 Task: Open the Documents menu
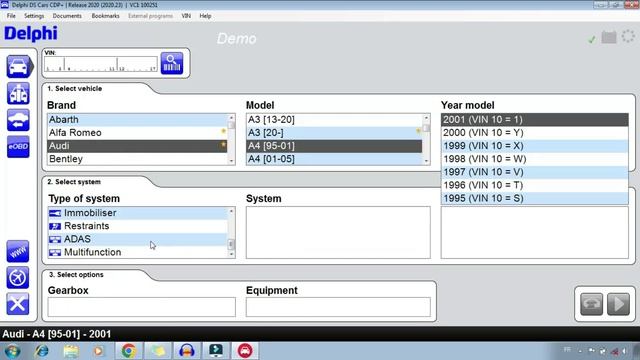pos(67,16)
